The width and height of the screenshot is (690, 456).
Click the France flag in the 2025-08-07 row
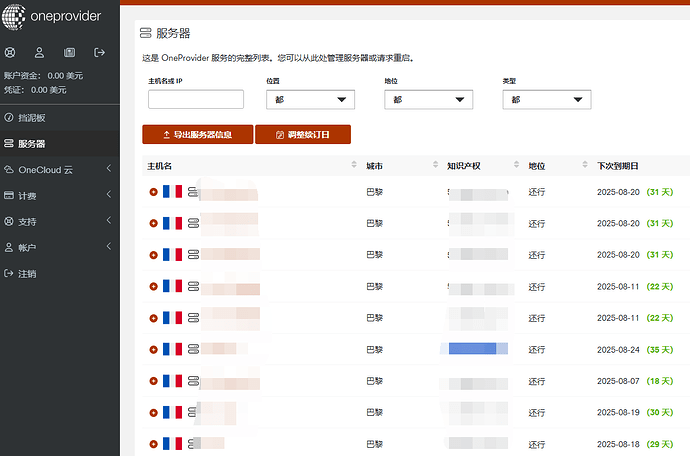172,381
